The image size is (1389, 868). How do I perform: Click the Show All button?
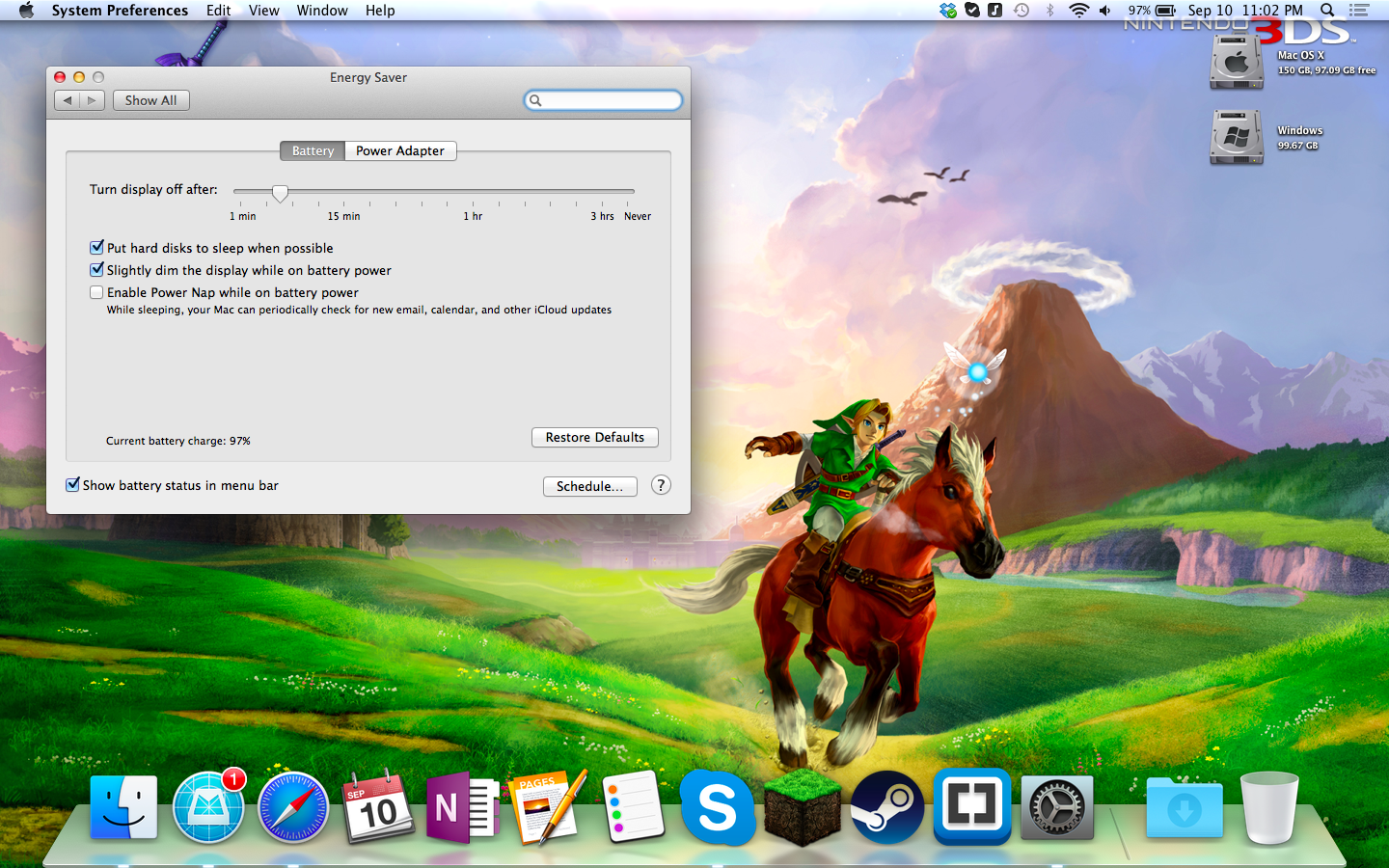tap(151, 100)
